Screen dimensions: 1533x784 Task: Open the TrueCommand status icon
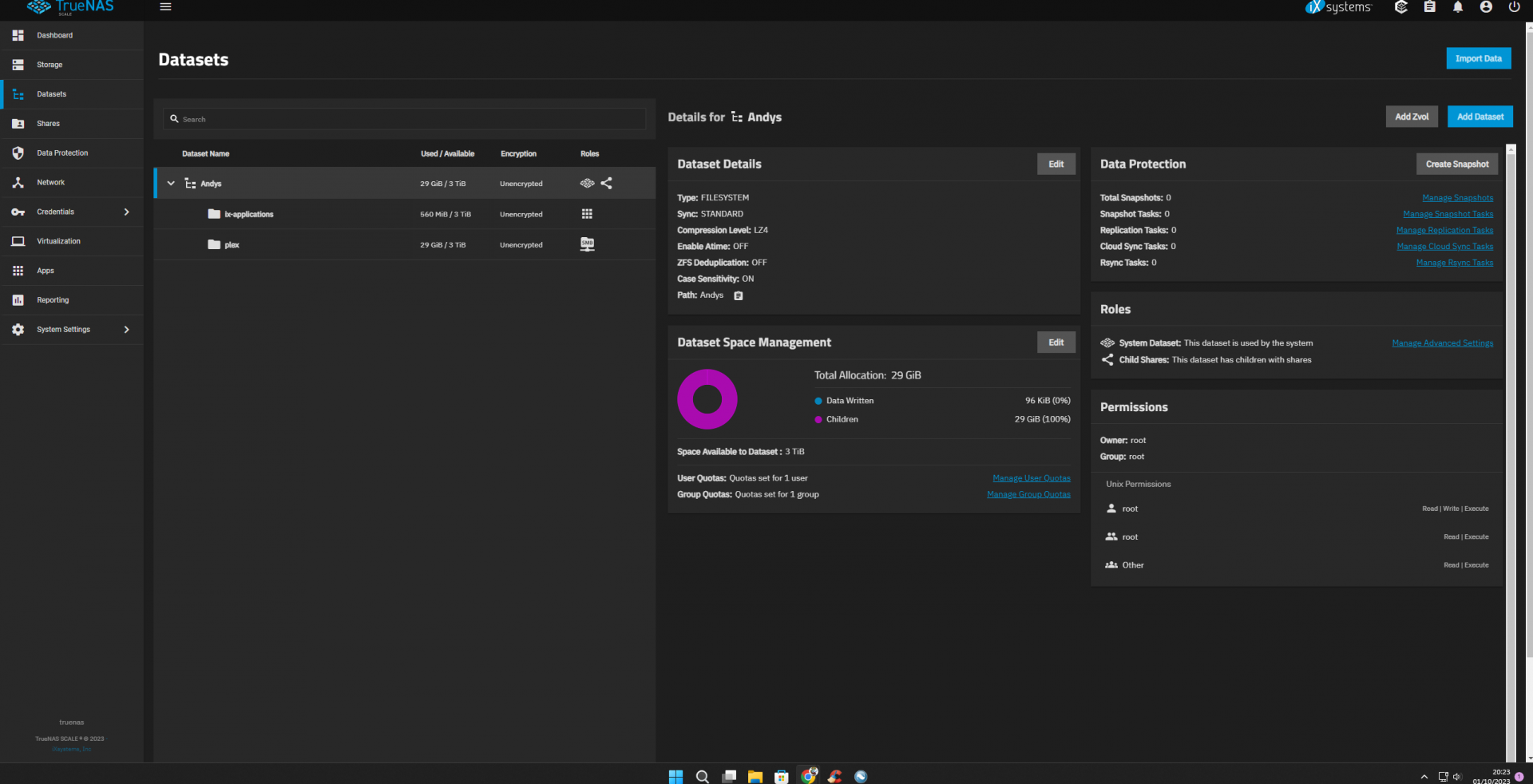click(x=1401, y=6)
